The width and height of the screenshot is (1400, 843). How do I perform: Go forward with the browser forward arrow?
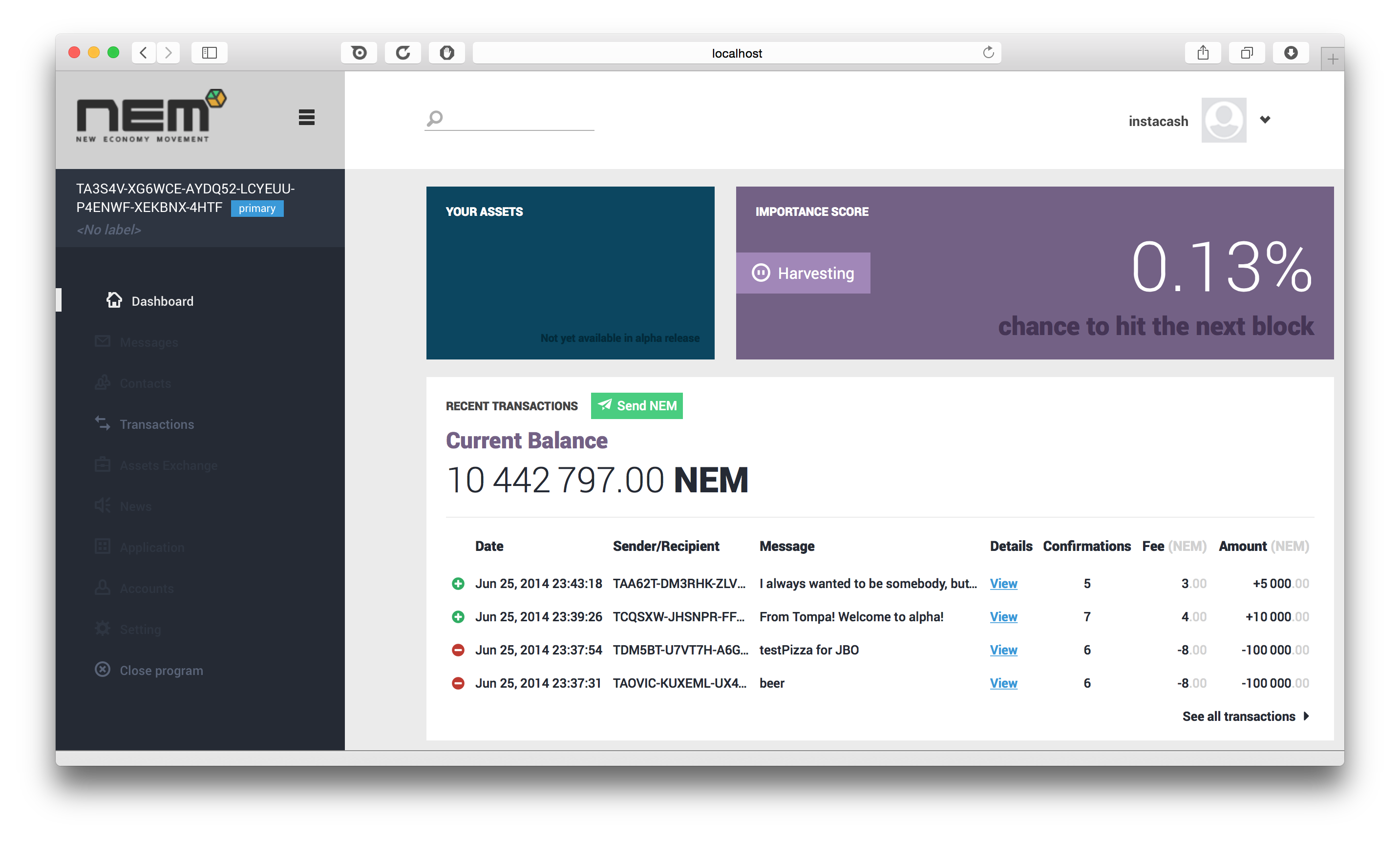(168, 53)
